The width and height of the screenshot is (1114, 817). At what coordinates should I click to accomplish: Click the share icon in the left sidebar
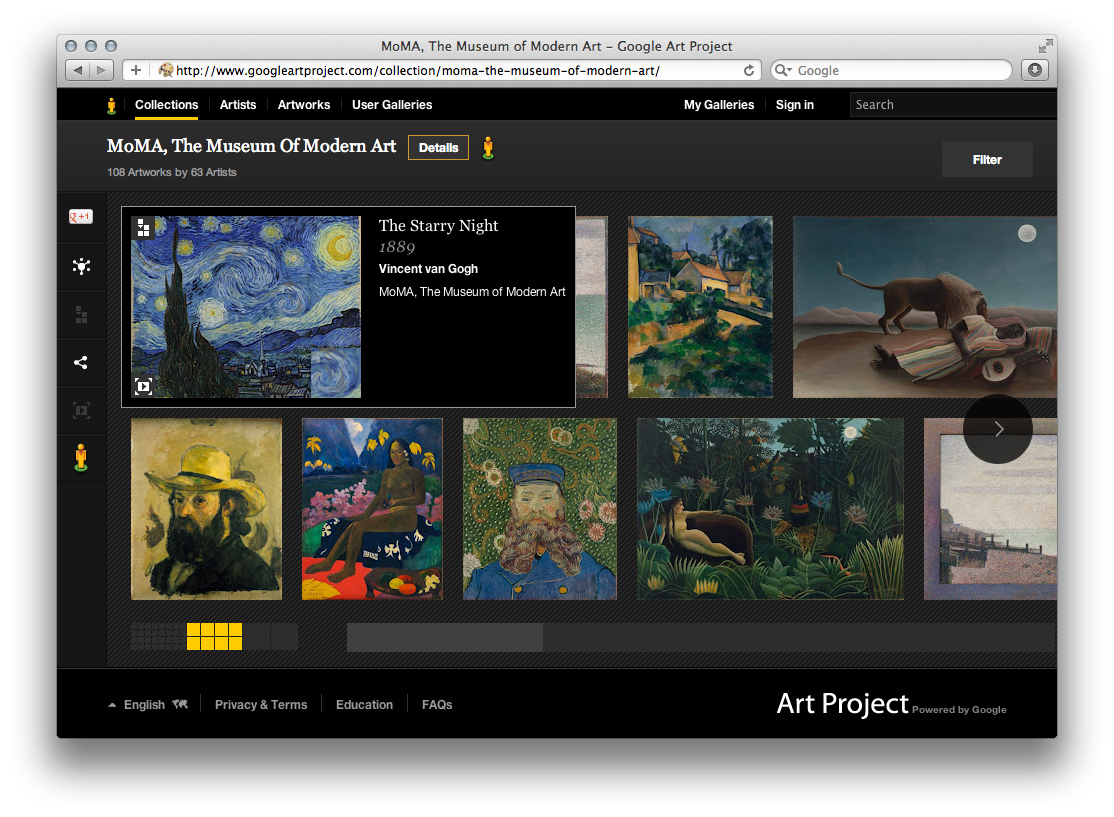point(81,362)
